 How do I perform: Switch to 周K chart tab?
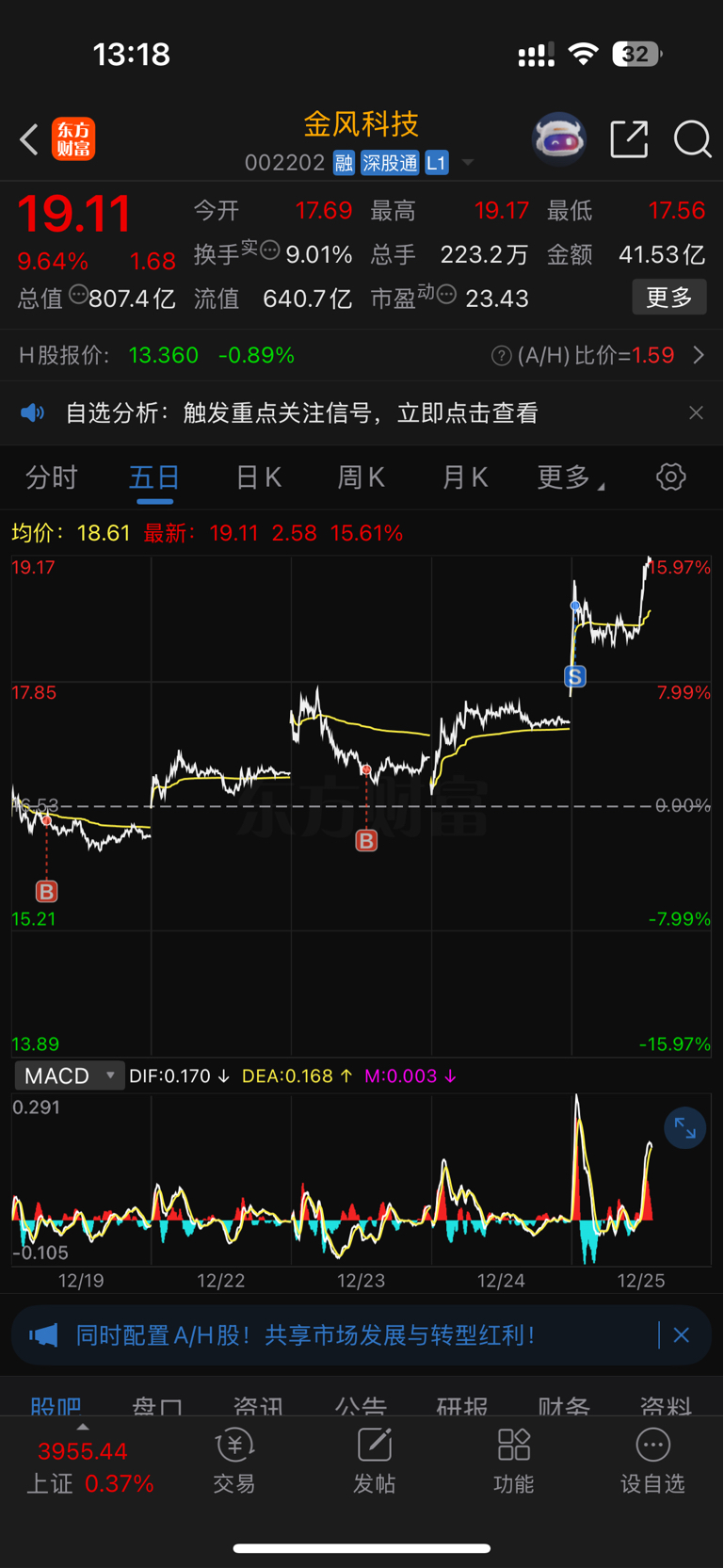pyautogui.click(x=362, y=477)
